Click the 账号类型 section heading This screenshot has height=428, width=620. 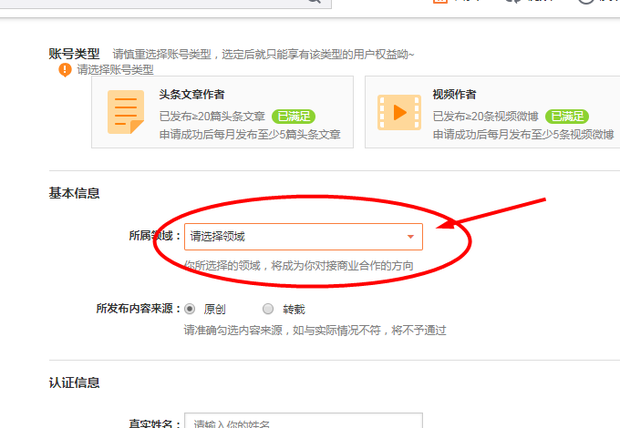[74, 53]
